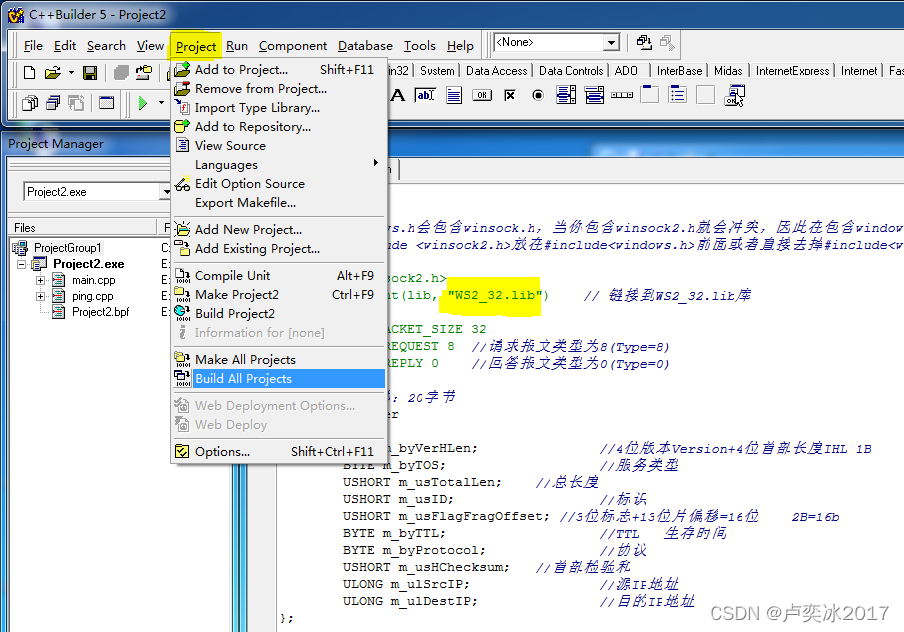904x632 pixels.
Task: Select the GroupBox component icon
Action: pyautogui.click(x=650, y=94)
